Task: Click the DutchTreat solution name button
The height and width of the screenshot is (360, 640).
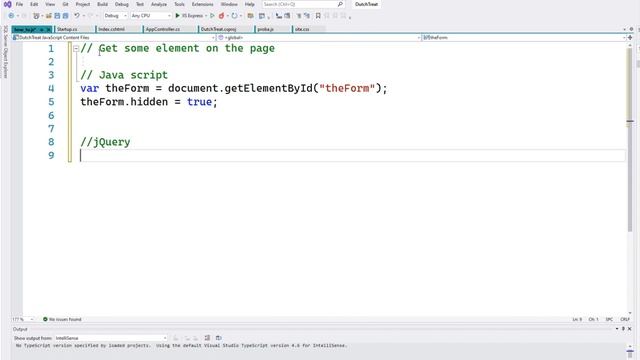Action: [x=367, y=4]
